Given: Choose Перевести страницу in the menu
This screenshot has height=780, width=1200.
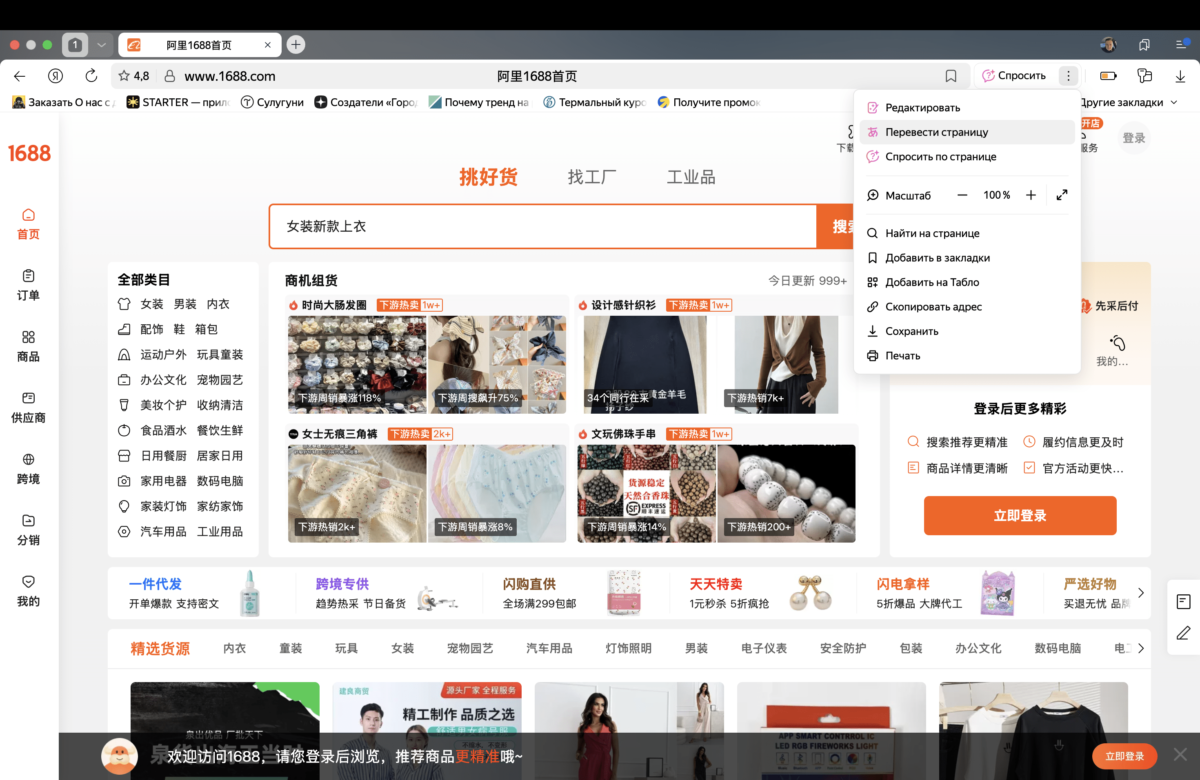Looking at the screenshot, I should (967, 132).
